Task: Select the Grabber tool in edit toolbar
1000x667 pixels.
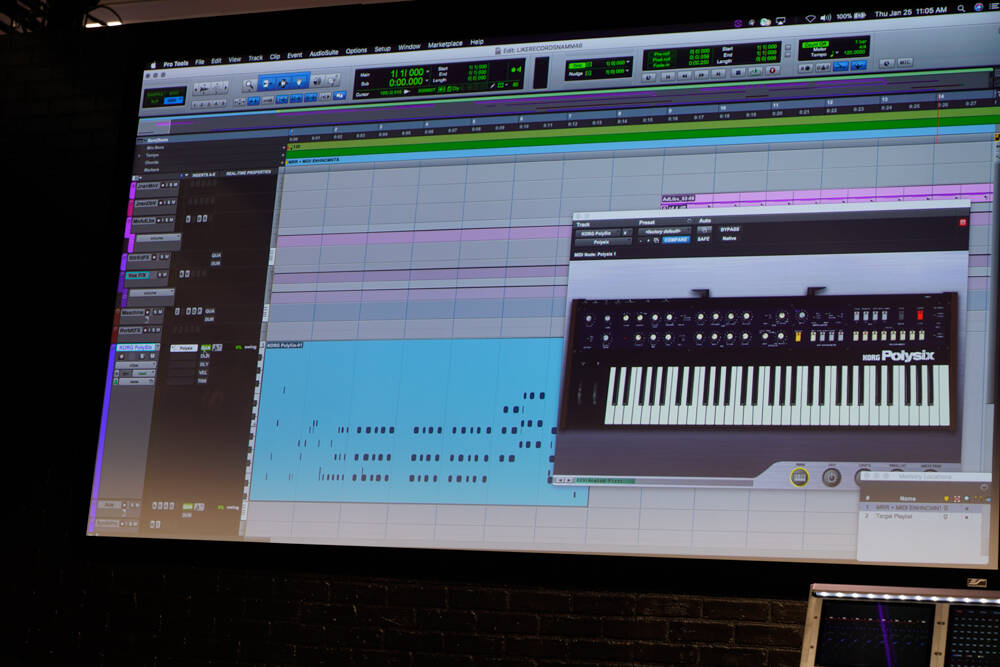Action: [299, 82]
